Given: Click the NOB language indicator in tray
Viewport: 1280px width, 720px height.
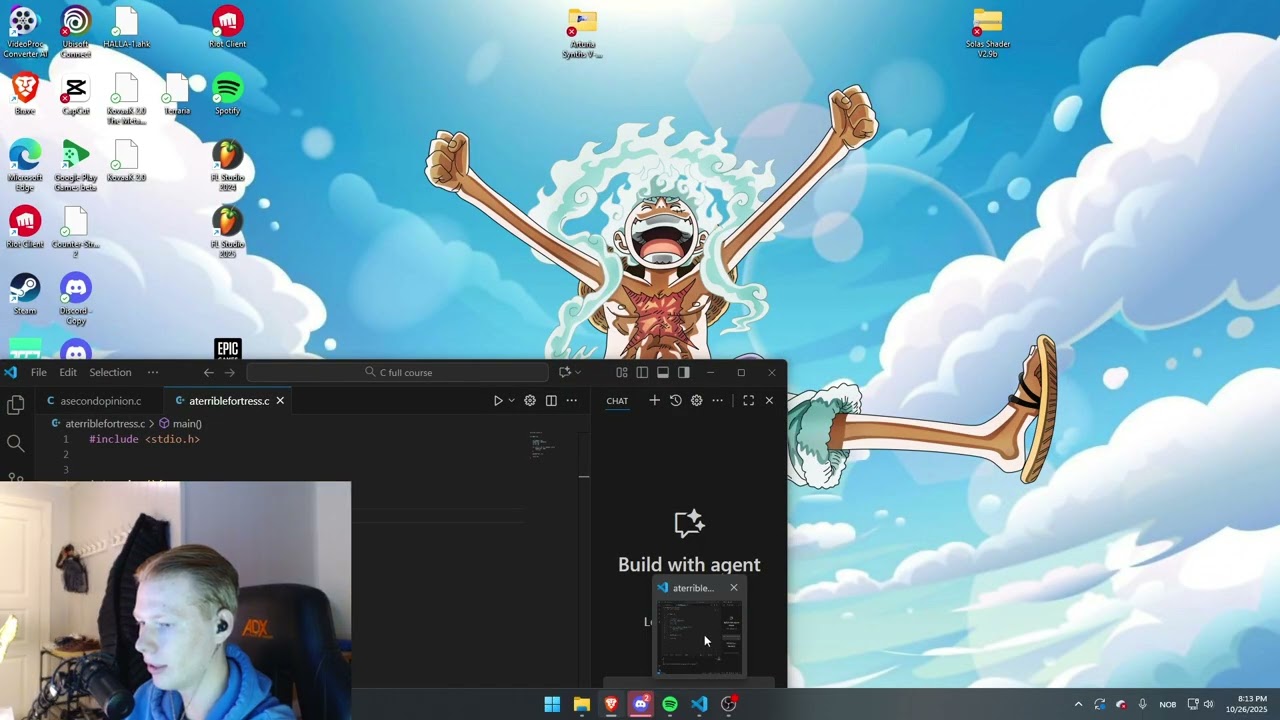Looking at the screenshot, I should click(x=1167, y=704).
